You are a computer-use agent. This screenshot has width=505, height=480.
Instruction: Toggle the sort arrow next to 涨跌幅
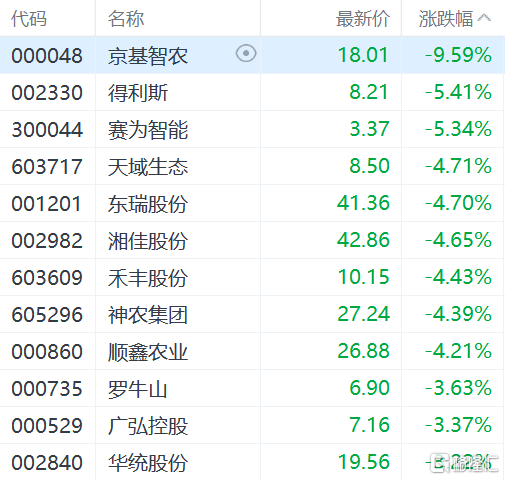point(484,18)
